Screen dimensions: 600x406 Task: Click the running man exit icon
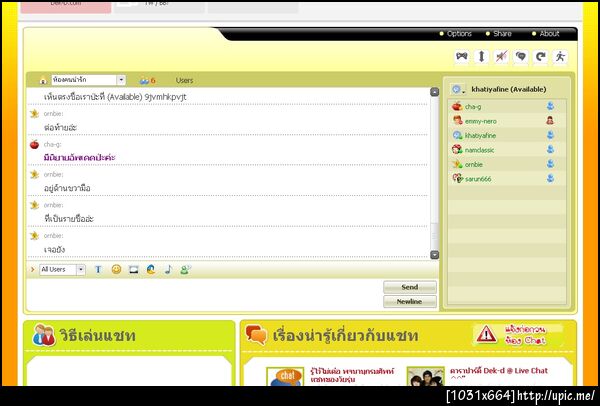pyautogui.click(x=560, y=57)
